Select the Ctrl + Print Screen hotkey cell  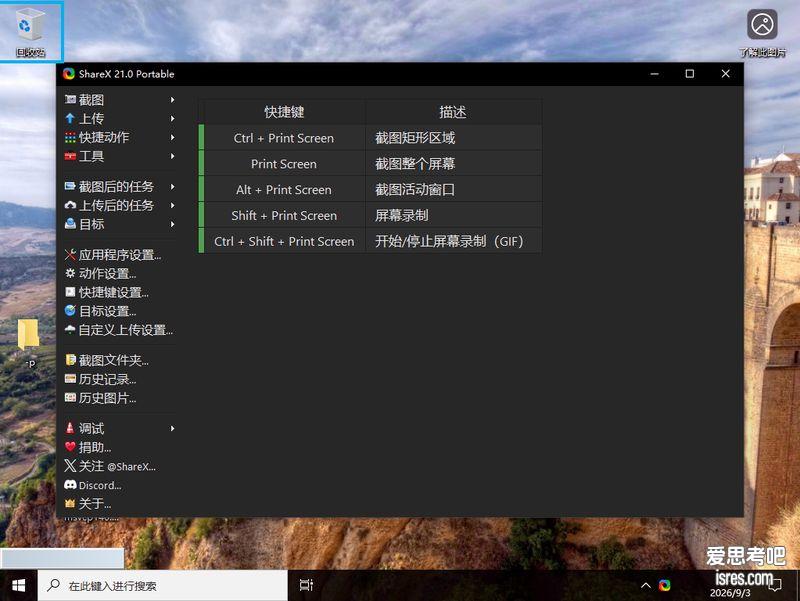(284, 138)
